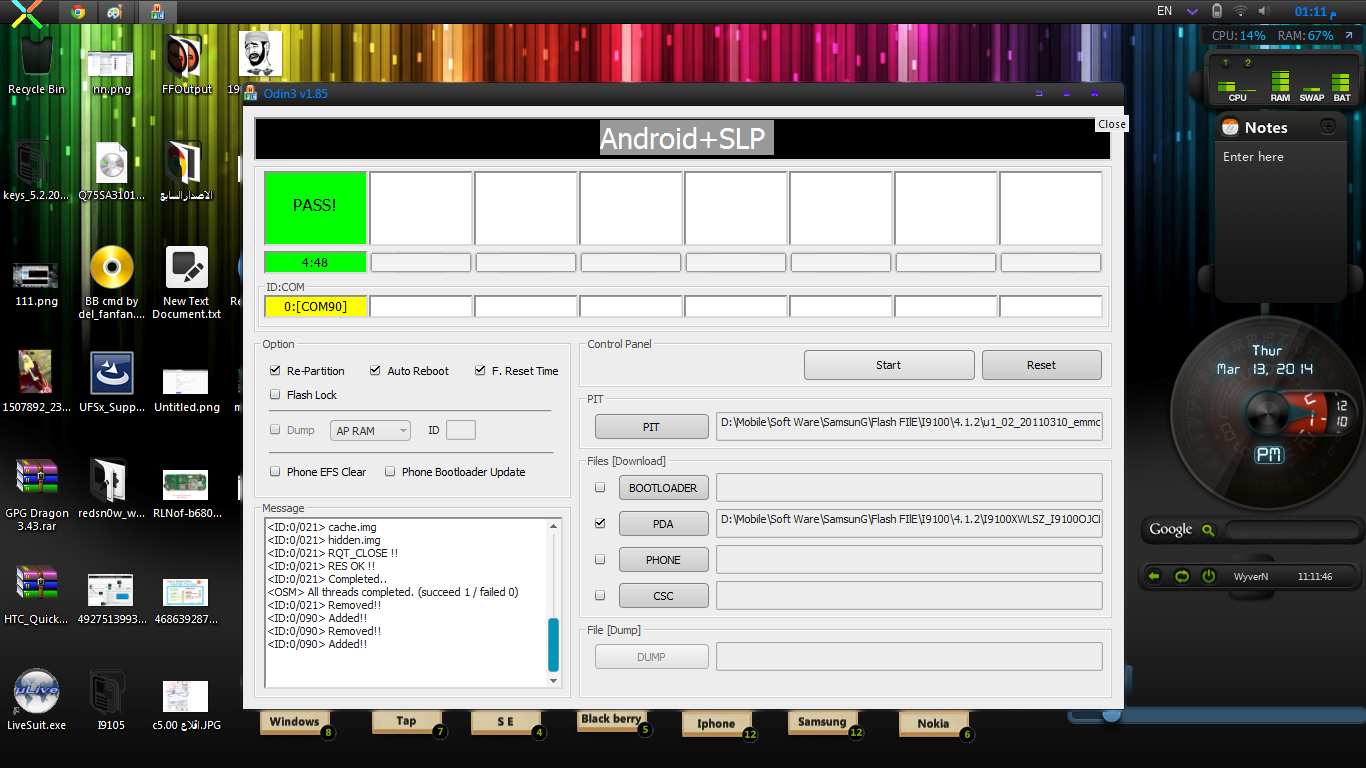The height and width of the screenshot is (768, 1366).
Task: Open the Paint palette icon in top bar
Action: pyautogui.click(x=116, y=12)
